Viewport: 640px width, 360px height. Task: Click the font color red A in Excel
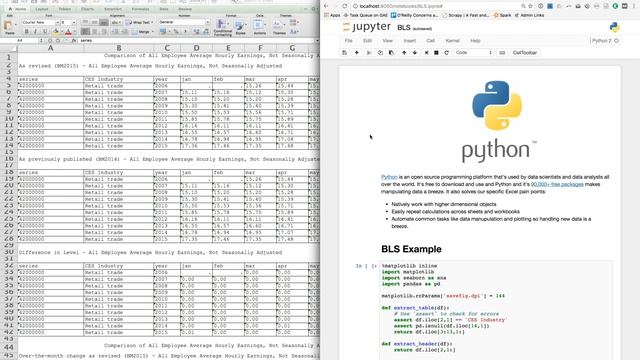coord(69,31)
